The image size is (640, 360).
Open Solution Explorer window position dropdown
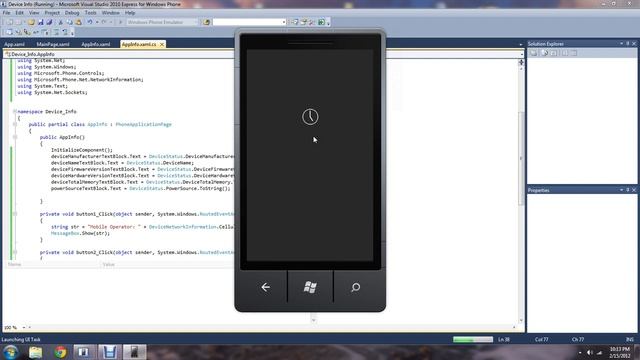pos(622,43)
